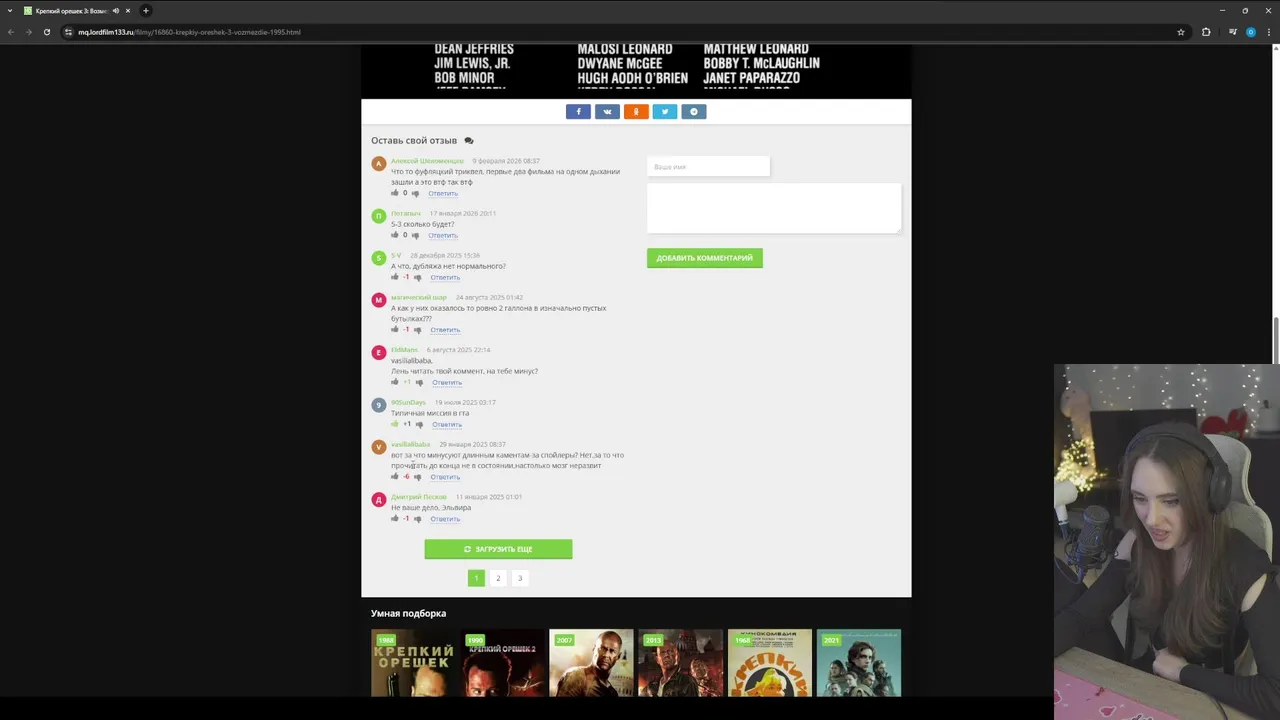Open the browser Extensions puzzle icon
The image size is (1280, 720).
tap(1206, 32)
